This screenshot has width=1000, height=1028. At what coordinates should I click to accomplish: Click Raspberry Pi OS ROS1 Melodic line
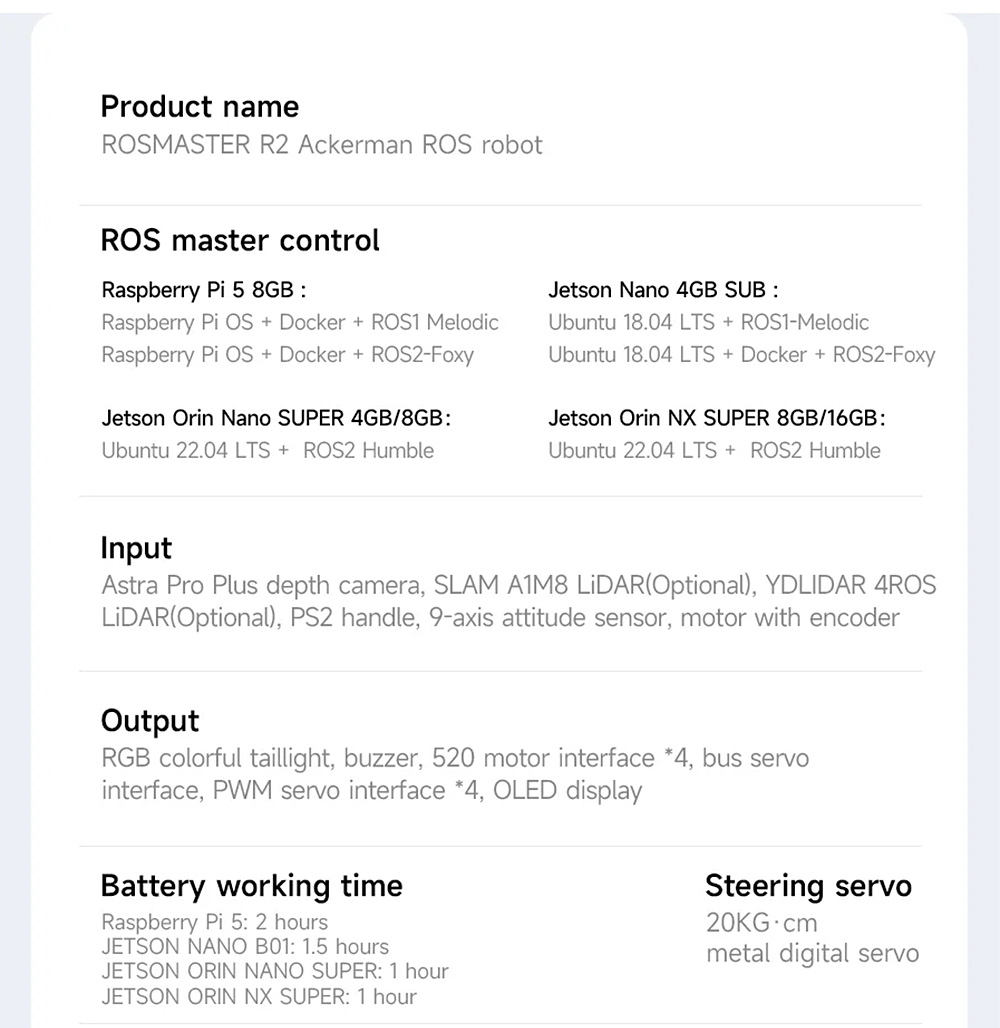300,322
